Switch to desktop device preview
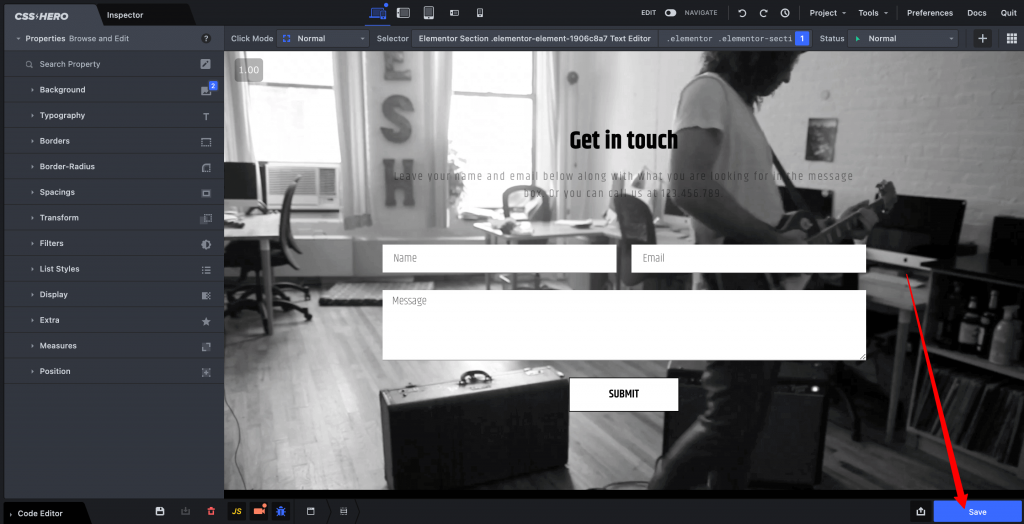 pyautogui.click(x=377, y=12)
